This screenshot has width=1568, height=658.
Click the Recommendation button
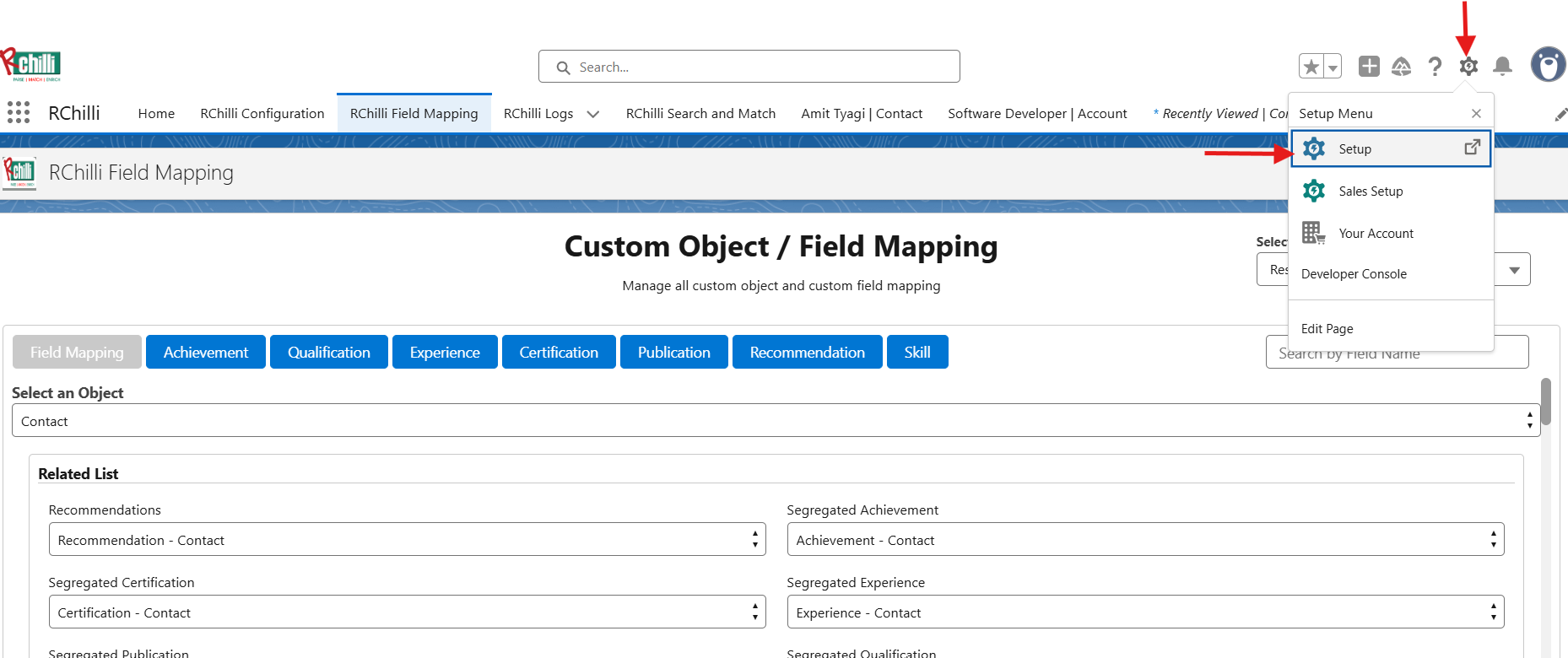(808, 352)
